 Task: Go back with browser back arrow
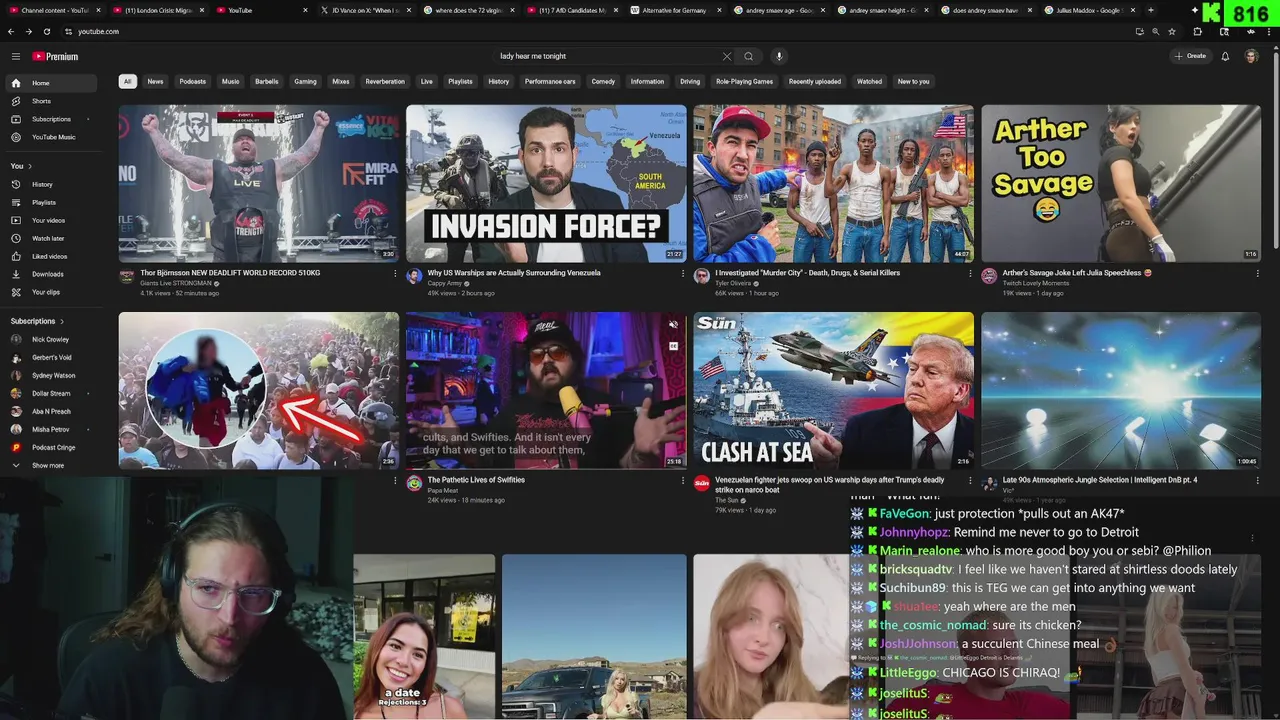pyautogui.click(x=11, y=31)
